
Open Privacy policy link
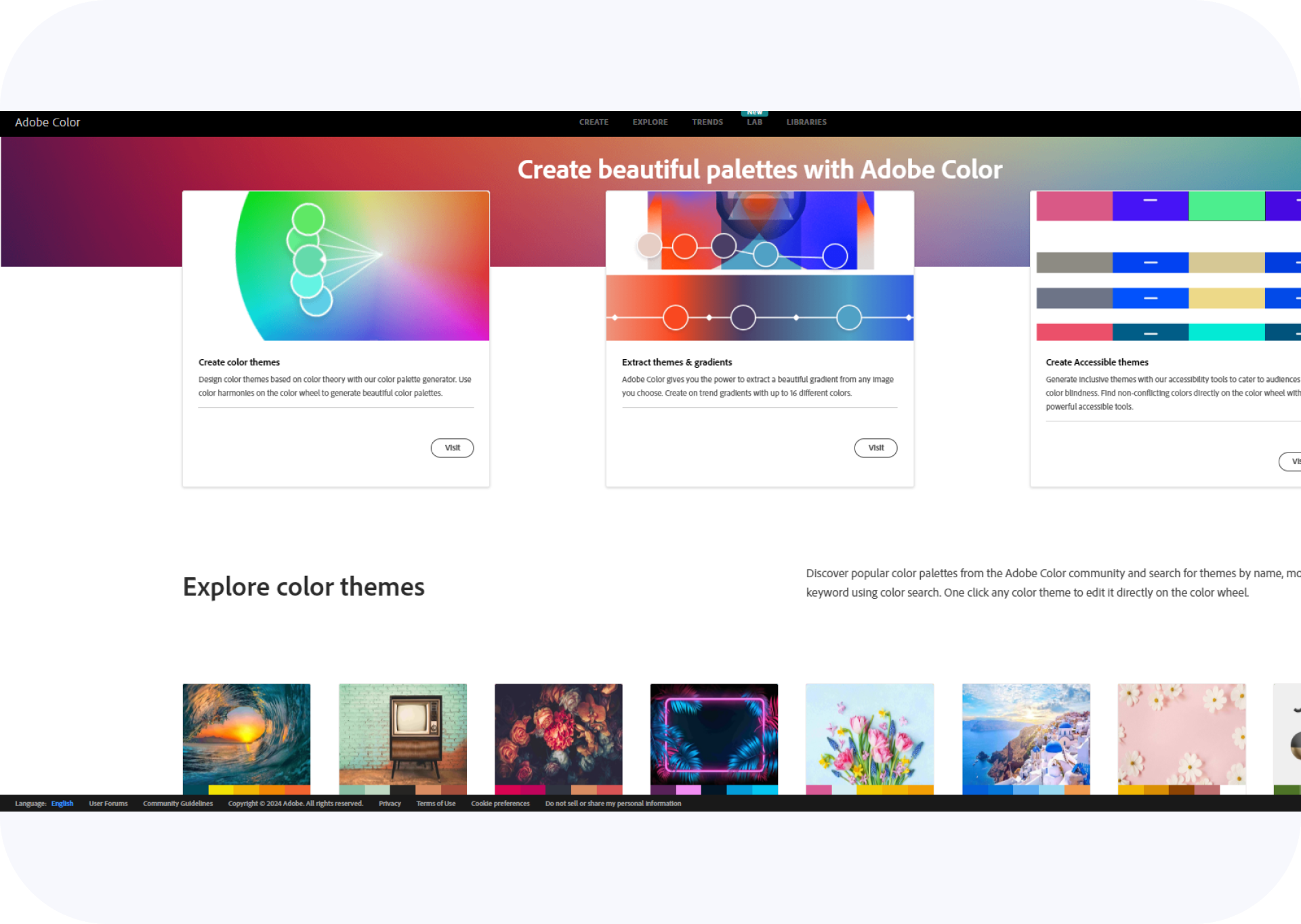[x=390, y=803]
